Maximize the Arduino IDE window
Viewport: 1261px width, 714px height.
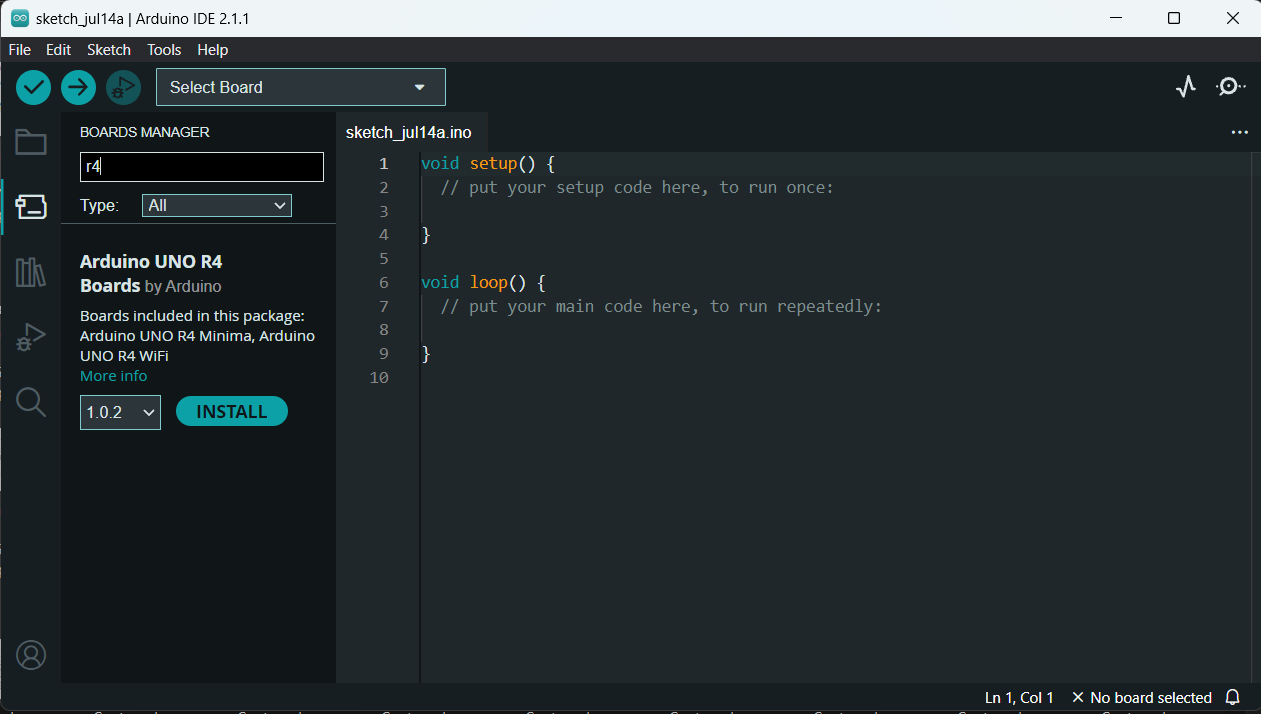tap(1175, 18)
